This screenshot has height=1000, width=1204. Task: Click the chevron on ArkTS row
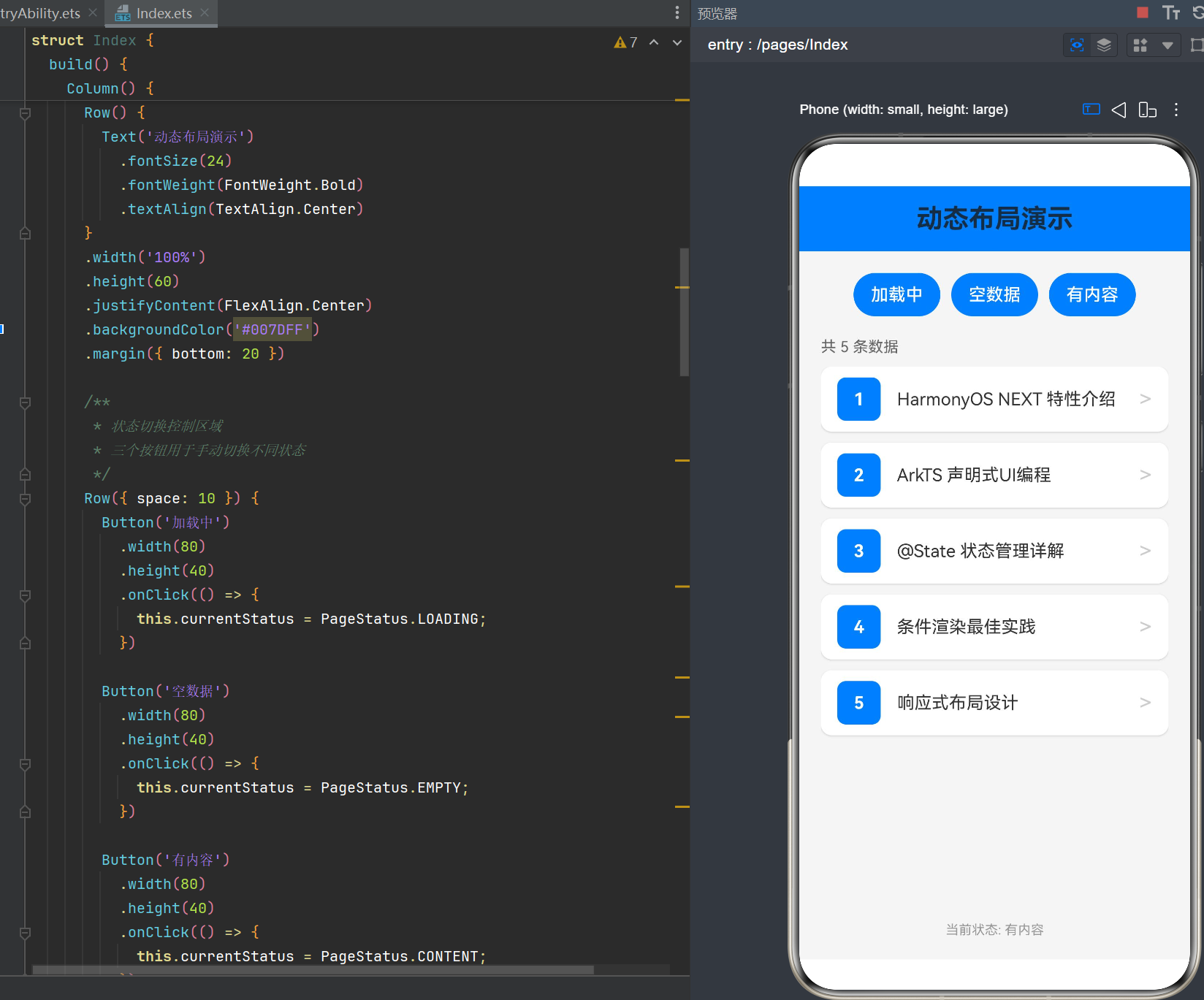click(x=1146, y=475)
